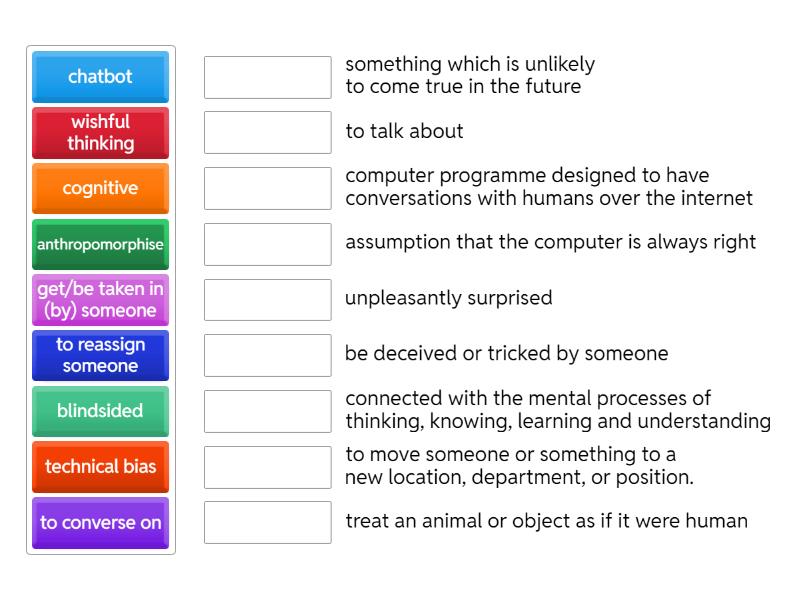Click the answer box beside the computer-always-right definition
This screenshot has height=600, width=800.
tap(266, 241)
